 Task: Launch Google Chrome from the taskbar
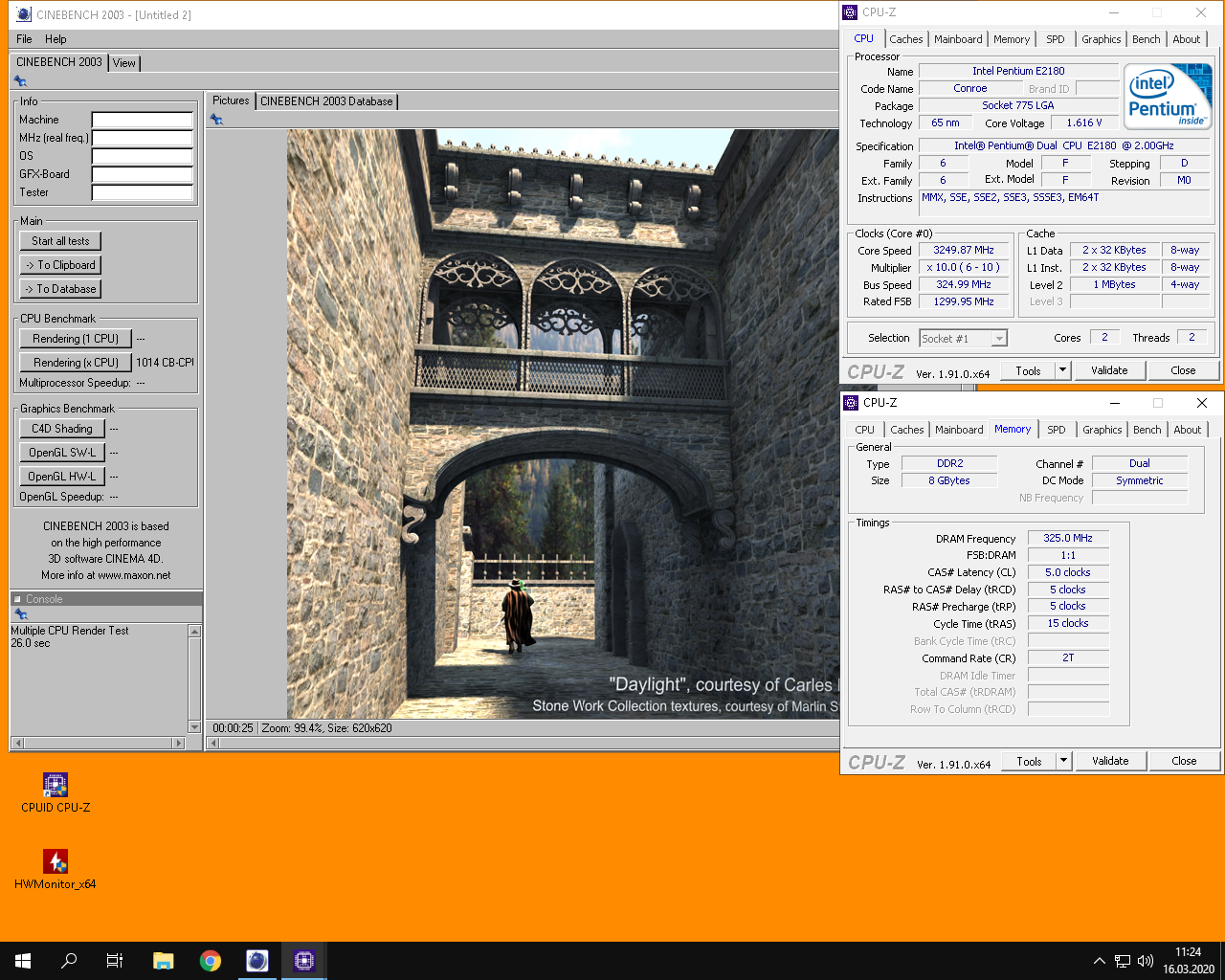tap(210, 961)
